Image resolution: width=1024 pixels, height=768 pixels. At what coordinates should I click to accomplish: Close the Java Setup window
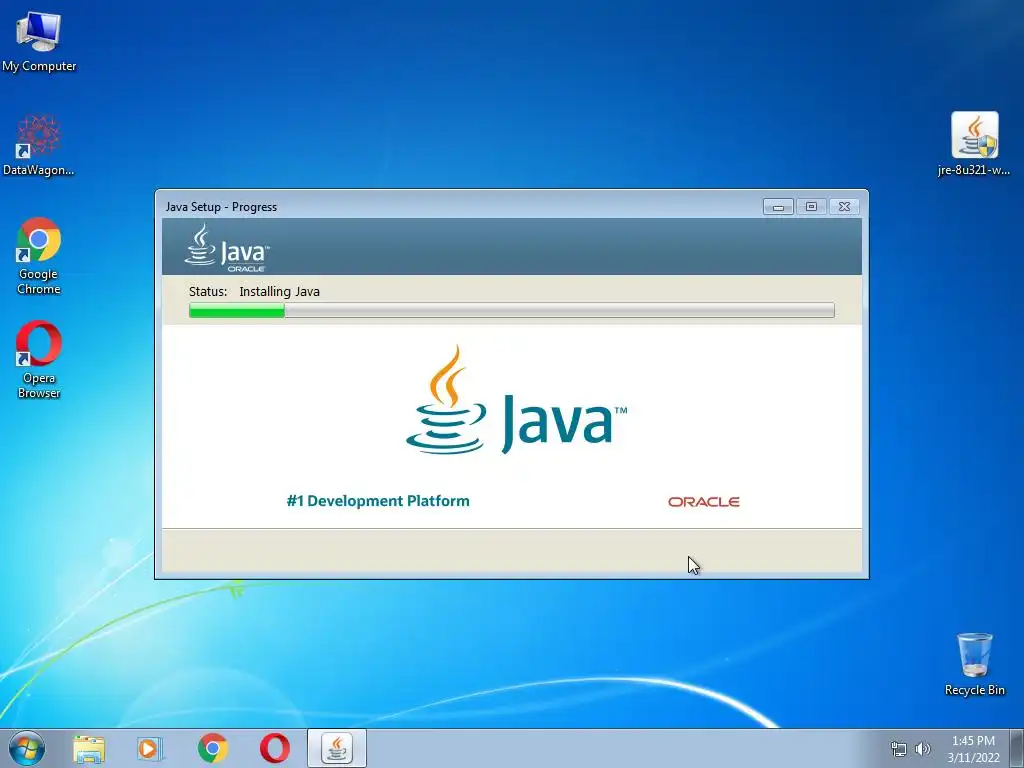pos(844,206)
